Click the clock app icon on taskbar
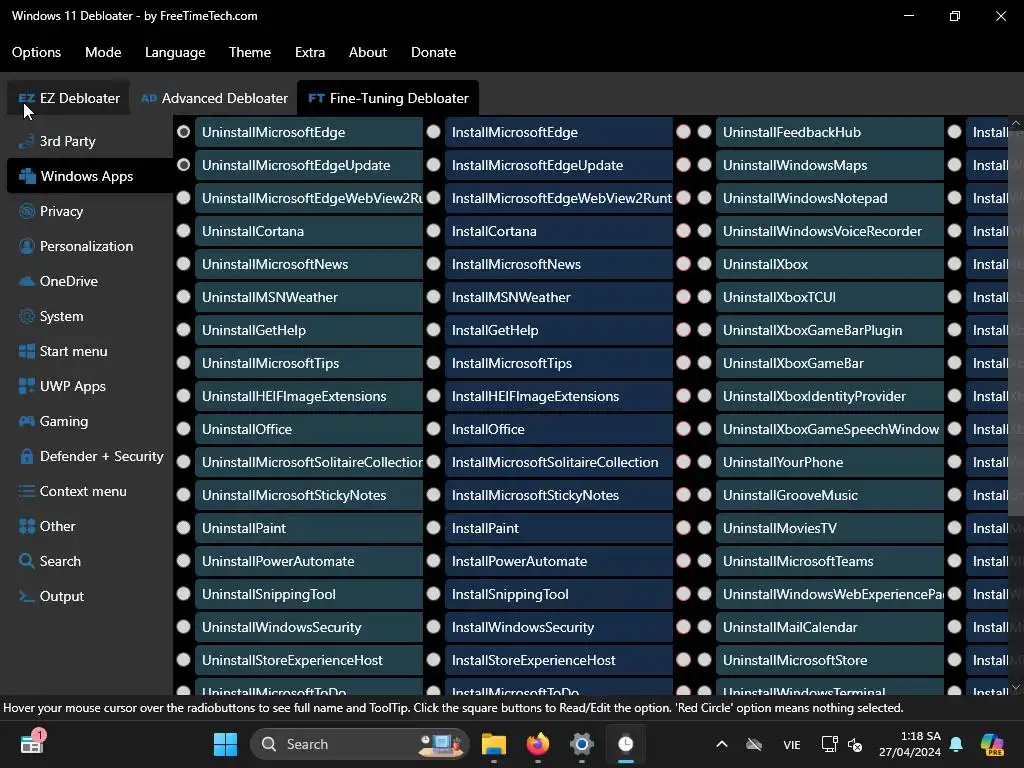Viewport: 1024px width, 768px height. pyautogui.click(x=626, y=744)
